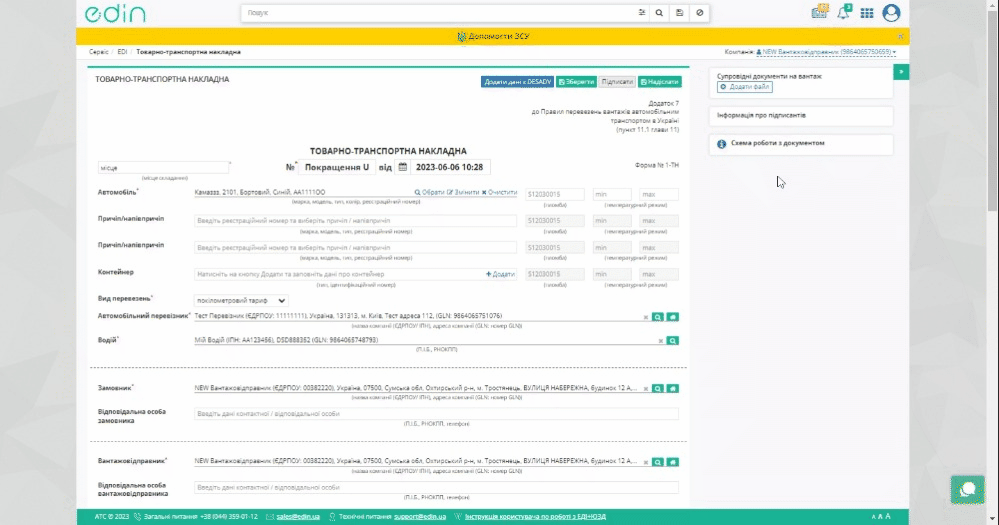The width and height of the screenshot is (999, 525).
Task: Open the user profile avatar icon
Action: [x=891, y=13]
